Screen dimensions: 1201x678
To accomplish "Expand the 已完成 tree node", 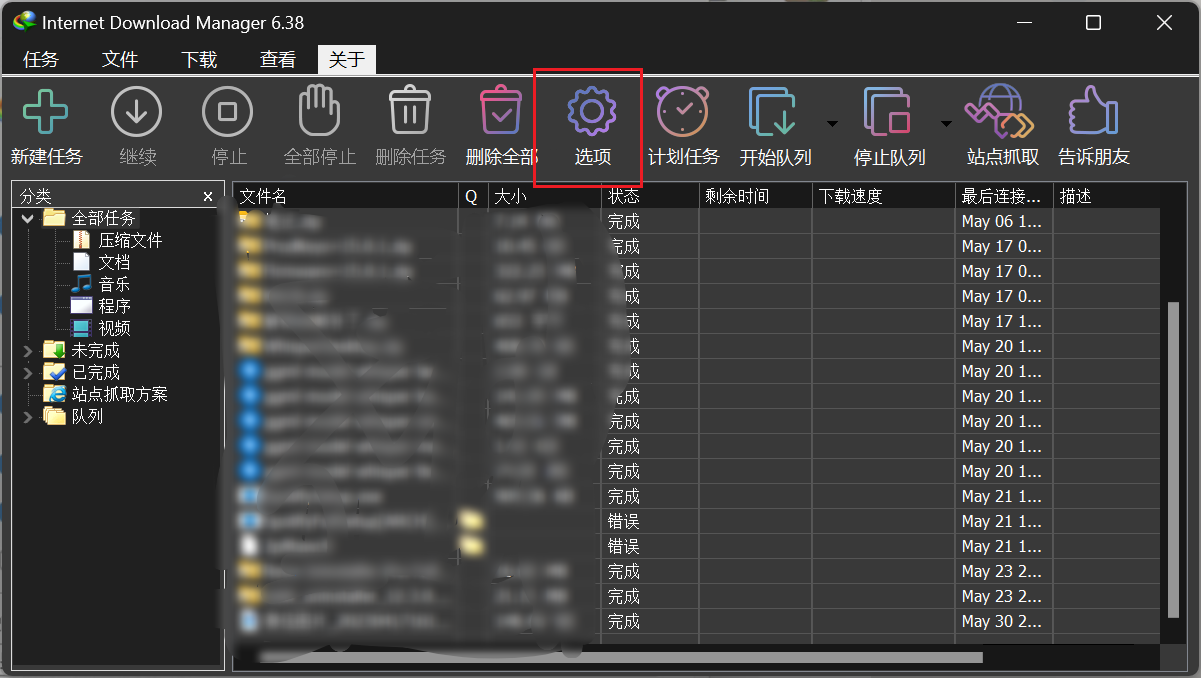I will tap(28, 373).
